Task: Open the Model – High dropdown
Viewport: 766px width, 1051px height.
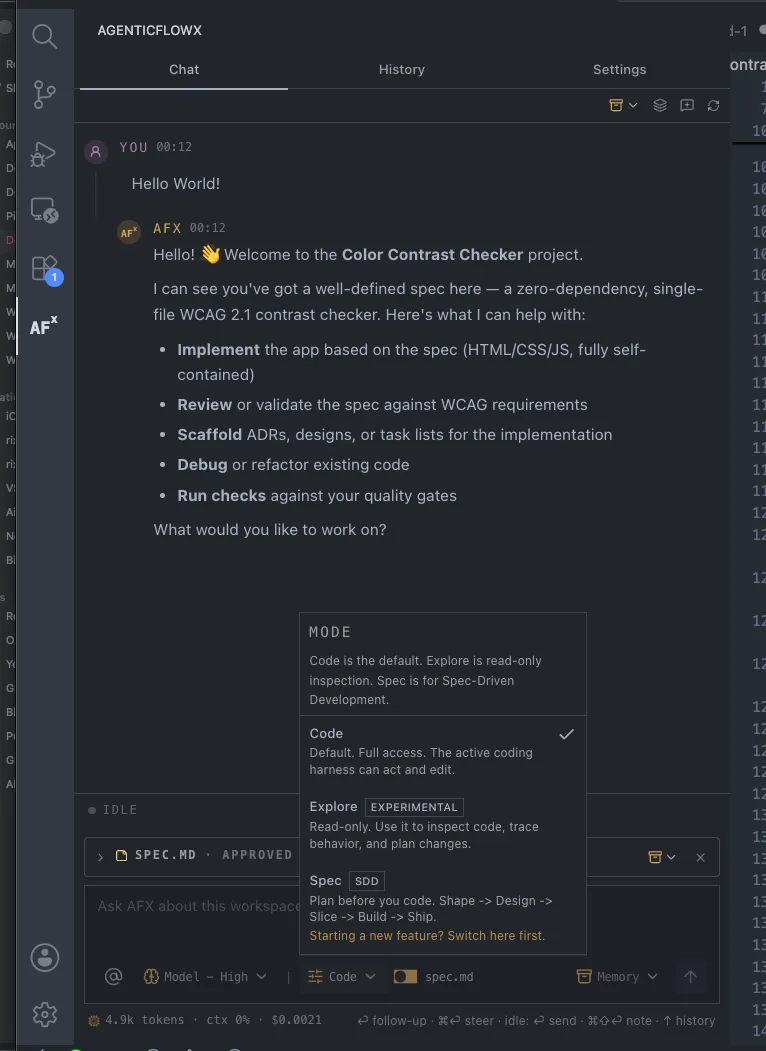Action: click(205, 977)
